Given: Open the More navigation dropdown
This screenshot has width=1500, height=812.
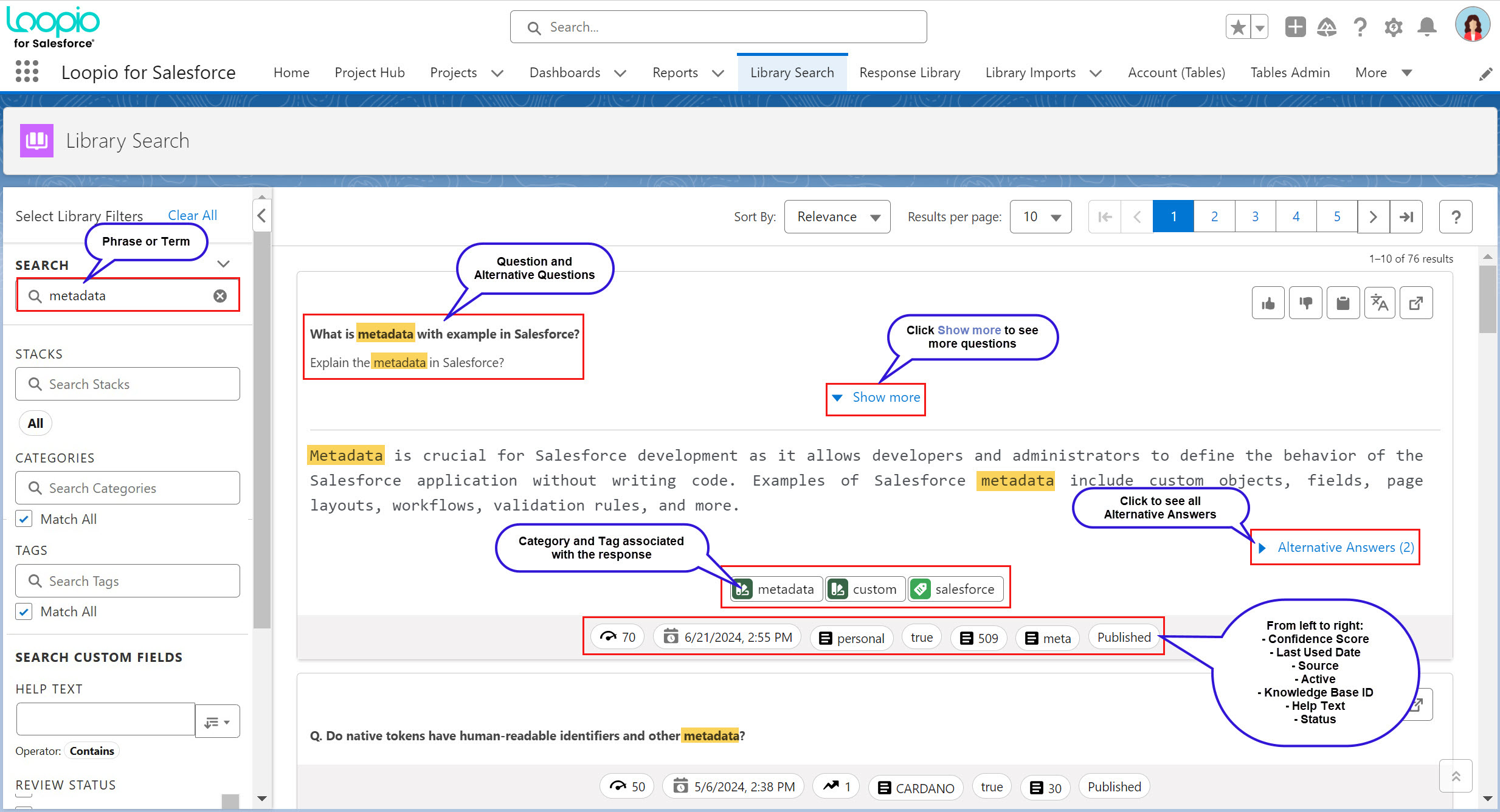Looking at the screenshot, I should coord(1383,73).
